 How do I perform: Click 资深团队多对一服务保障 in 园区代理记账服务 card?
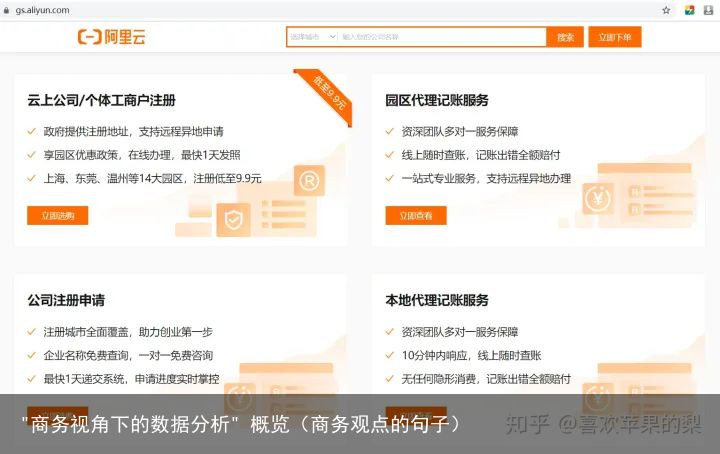tap(460, 132)
